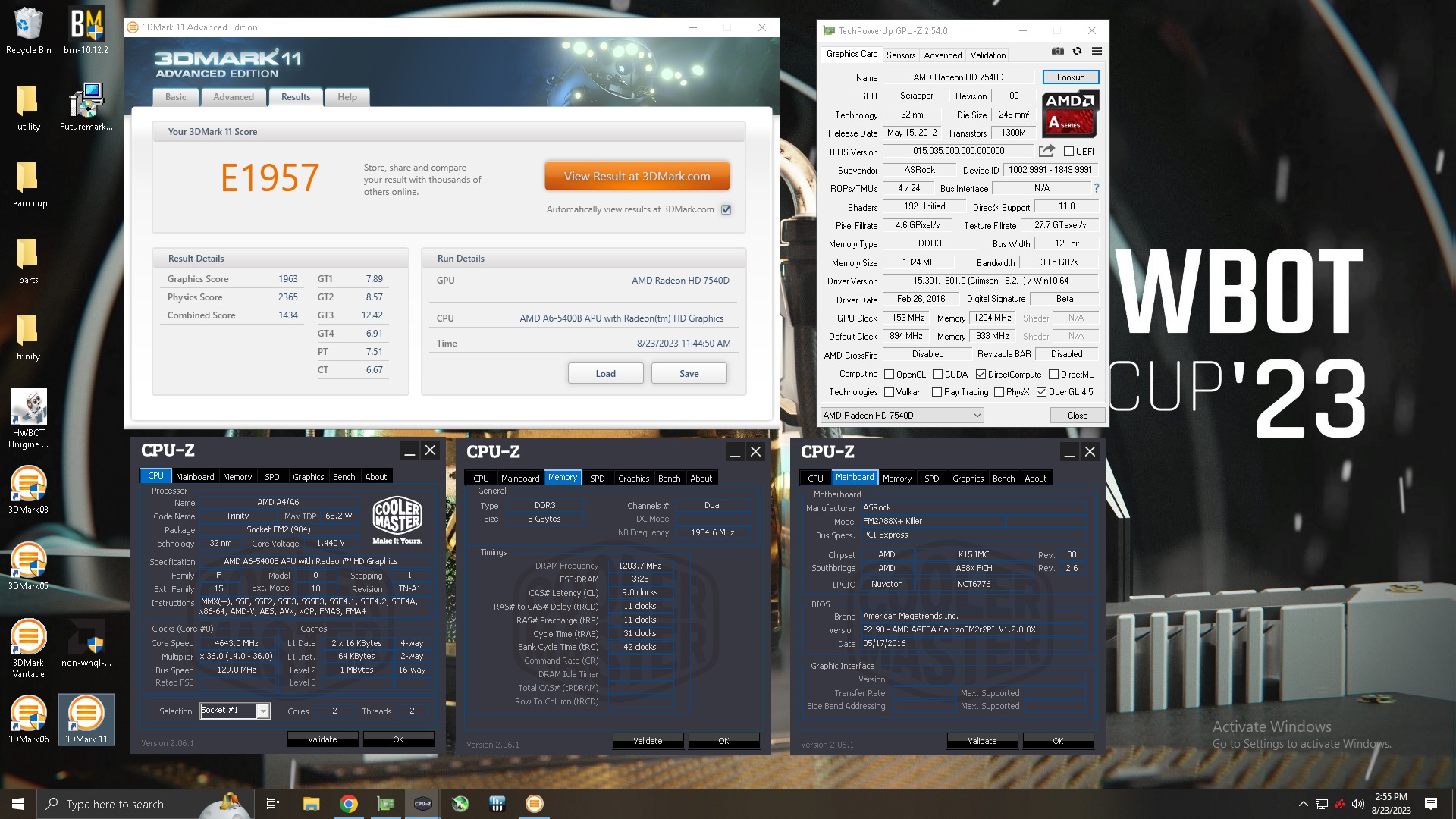The image size is (1456, 819).
Task: Click Validate in the left CPU-Z window
Action: (322, 739)
